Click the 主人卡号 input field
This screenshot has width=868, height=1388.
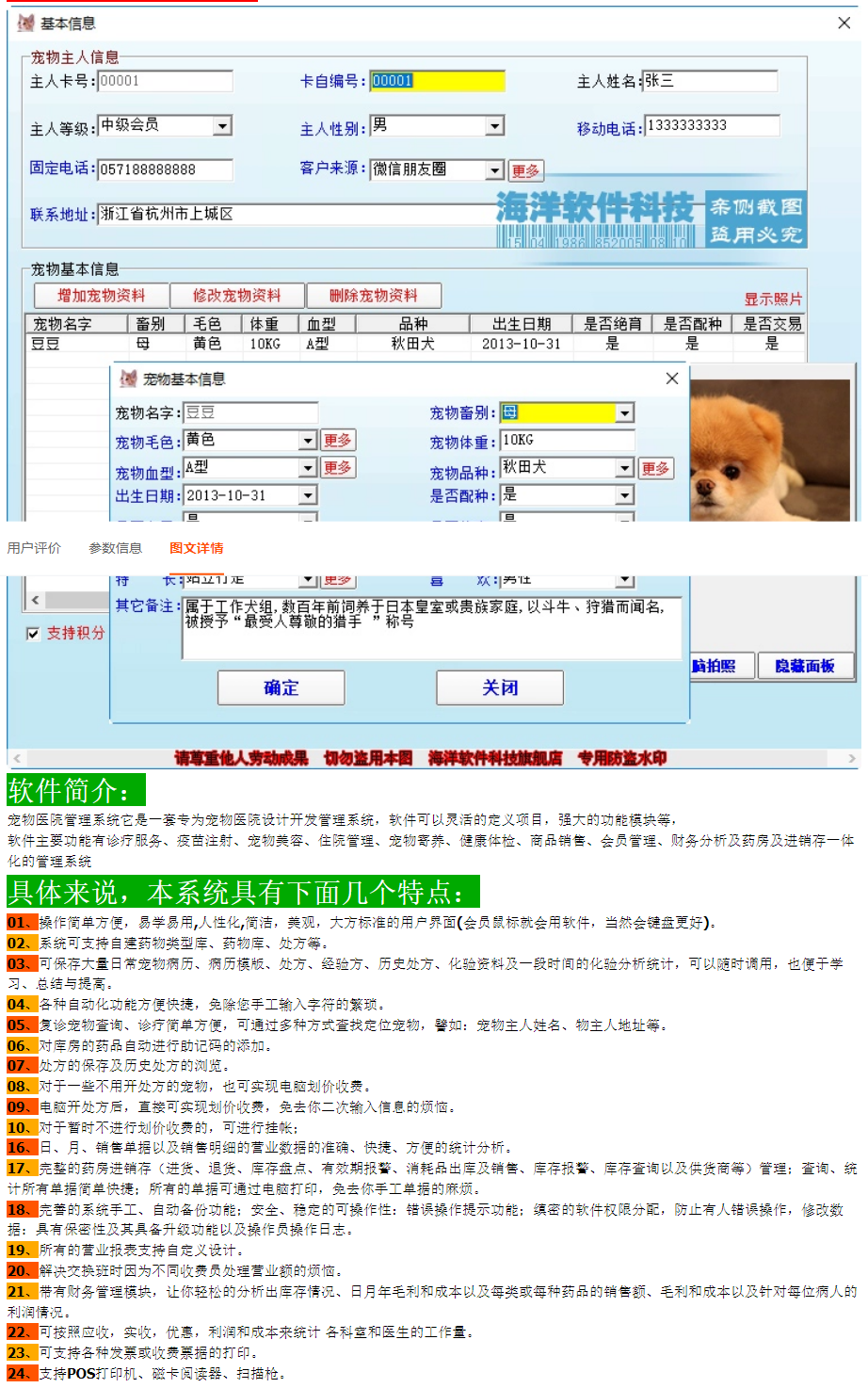pos(165,82)
